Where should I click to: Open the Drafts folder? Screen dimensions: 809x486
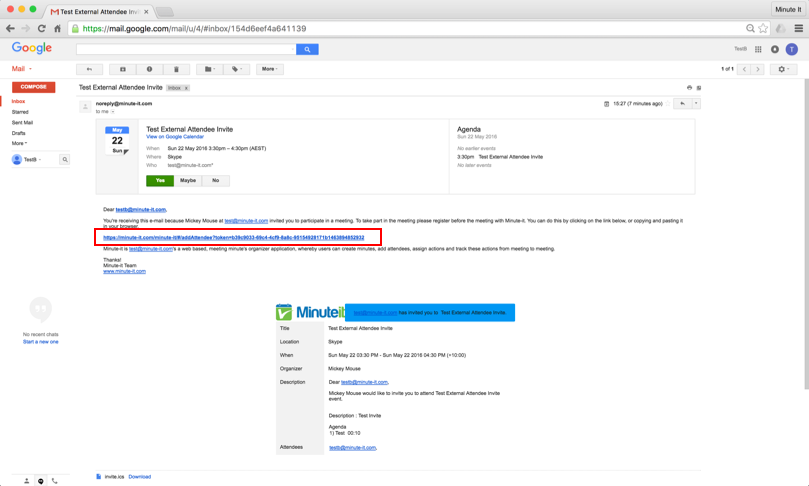(x=19, y=133)
